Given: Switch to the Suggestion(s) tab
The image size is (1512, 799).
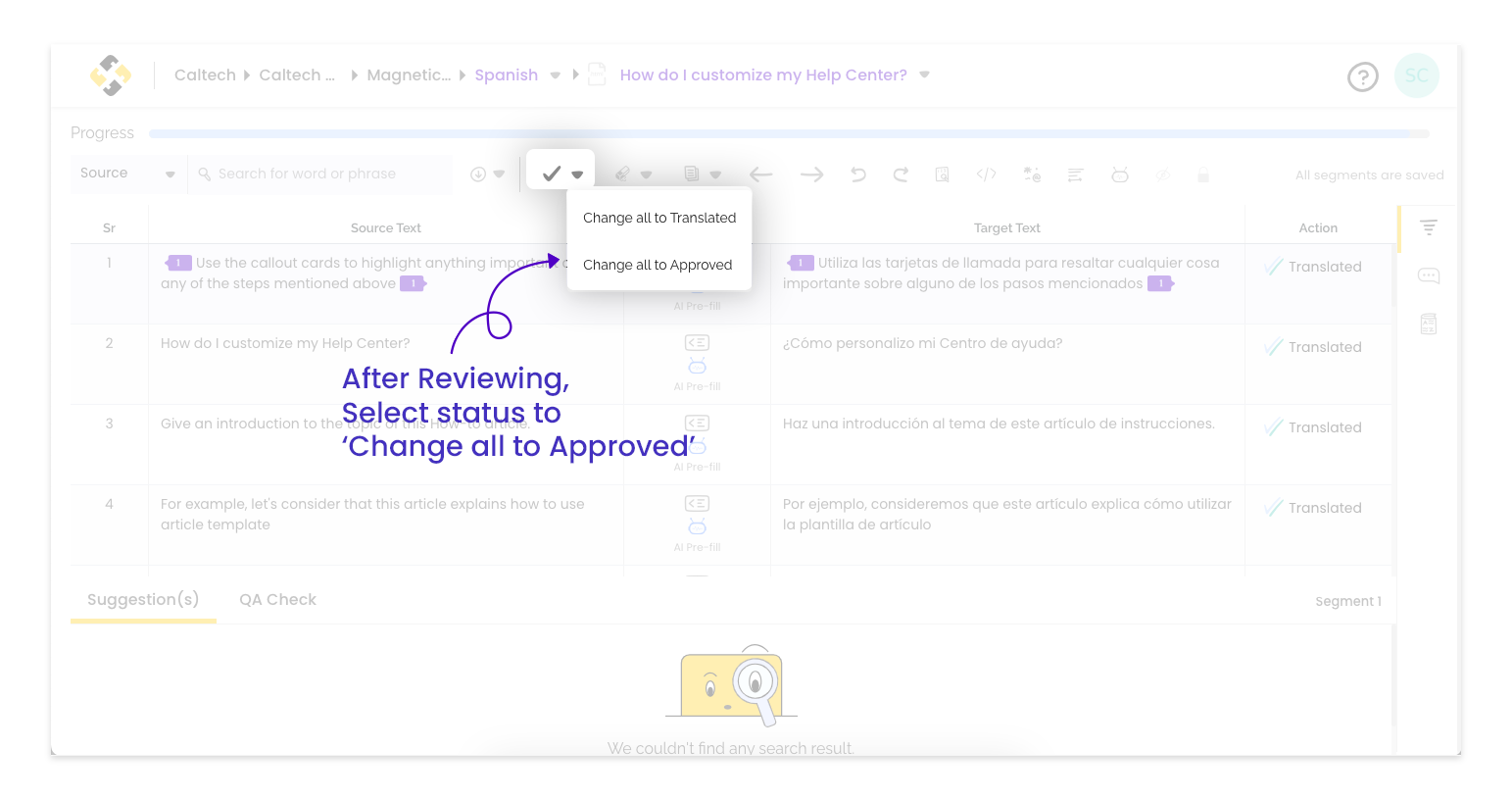Looking at the screenshot, I should [x=143, y=599].
